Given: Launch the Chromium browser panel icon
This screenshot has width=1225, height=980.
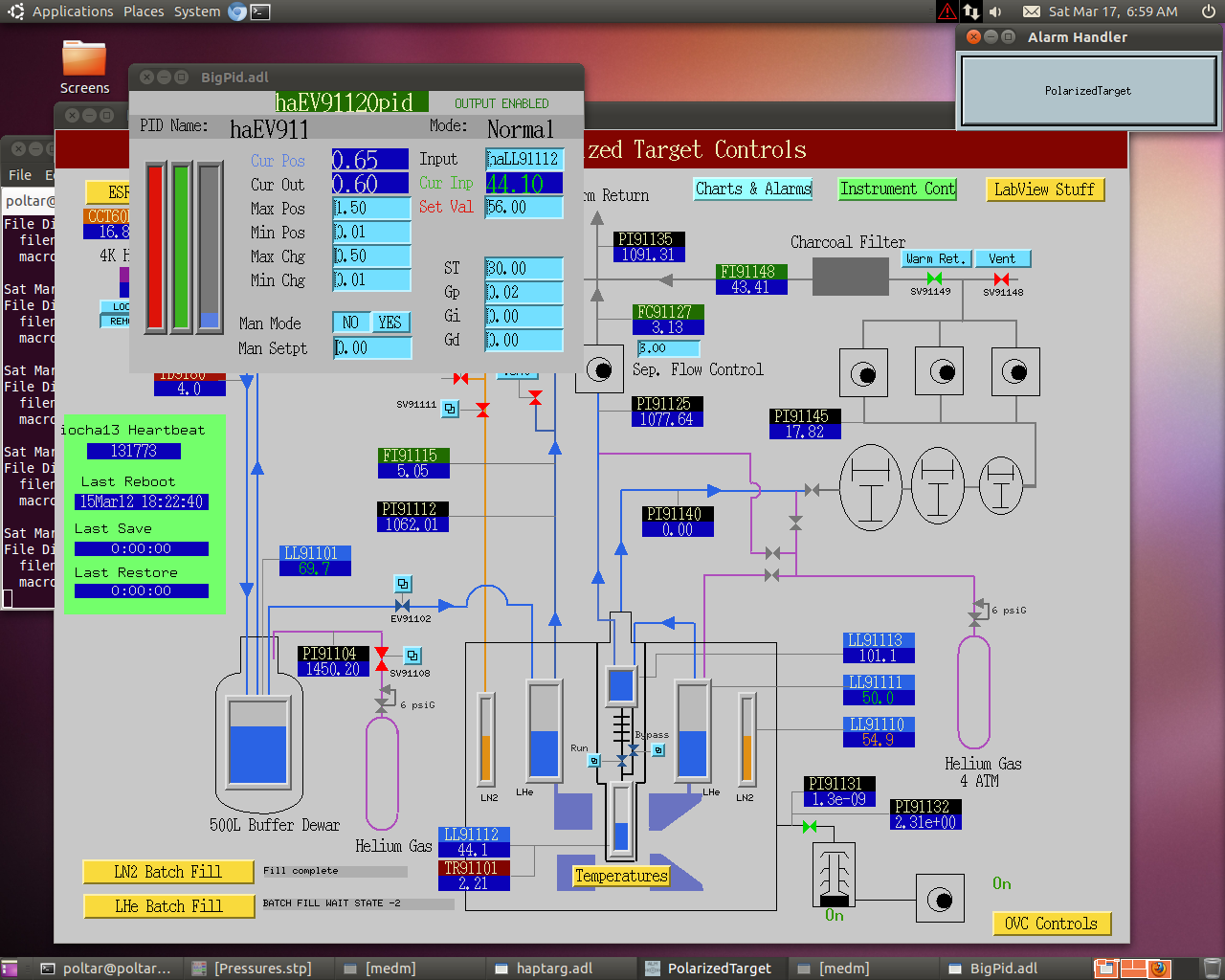Looking at the screenshot, I should point(237,11).
